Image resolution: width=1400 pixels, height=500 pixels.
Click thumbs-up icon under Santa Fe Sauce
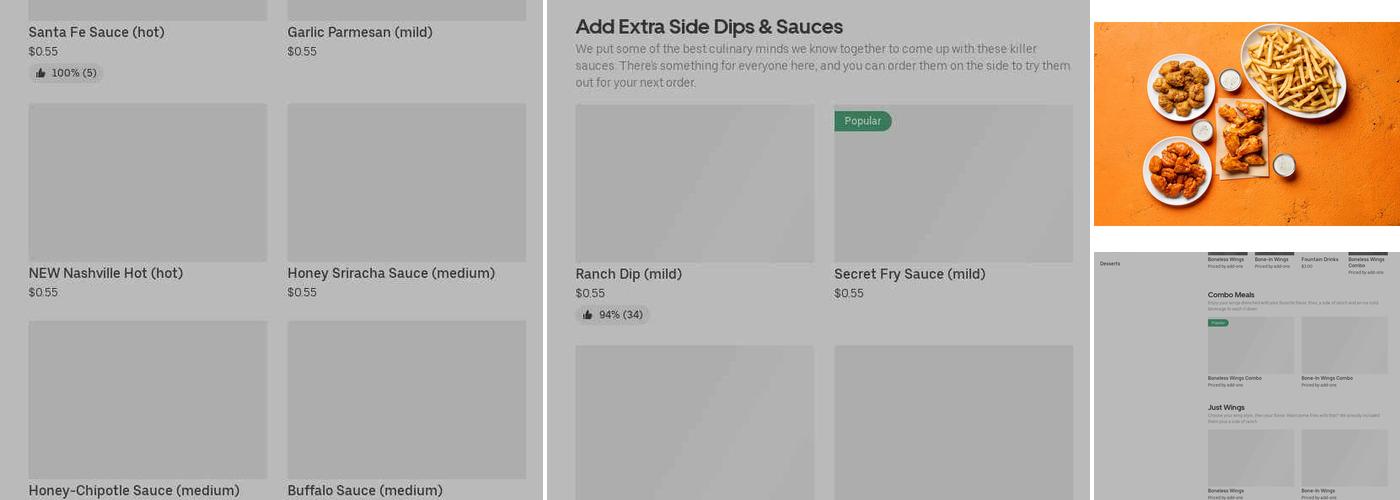coord(40,73)
